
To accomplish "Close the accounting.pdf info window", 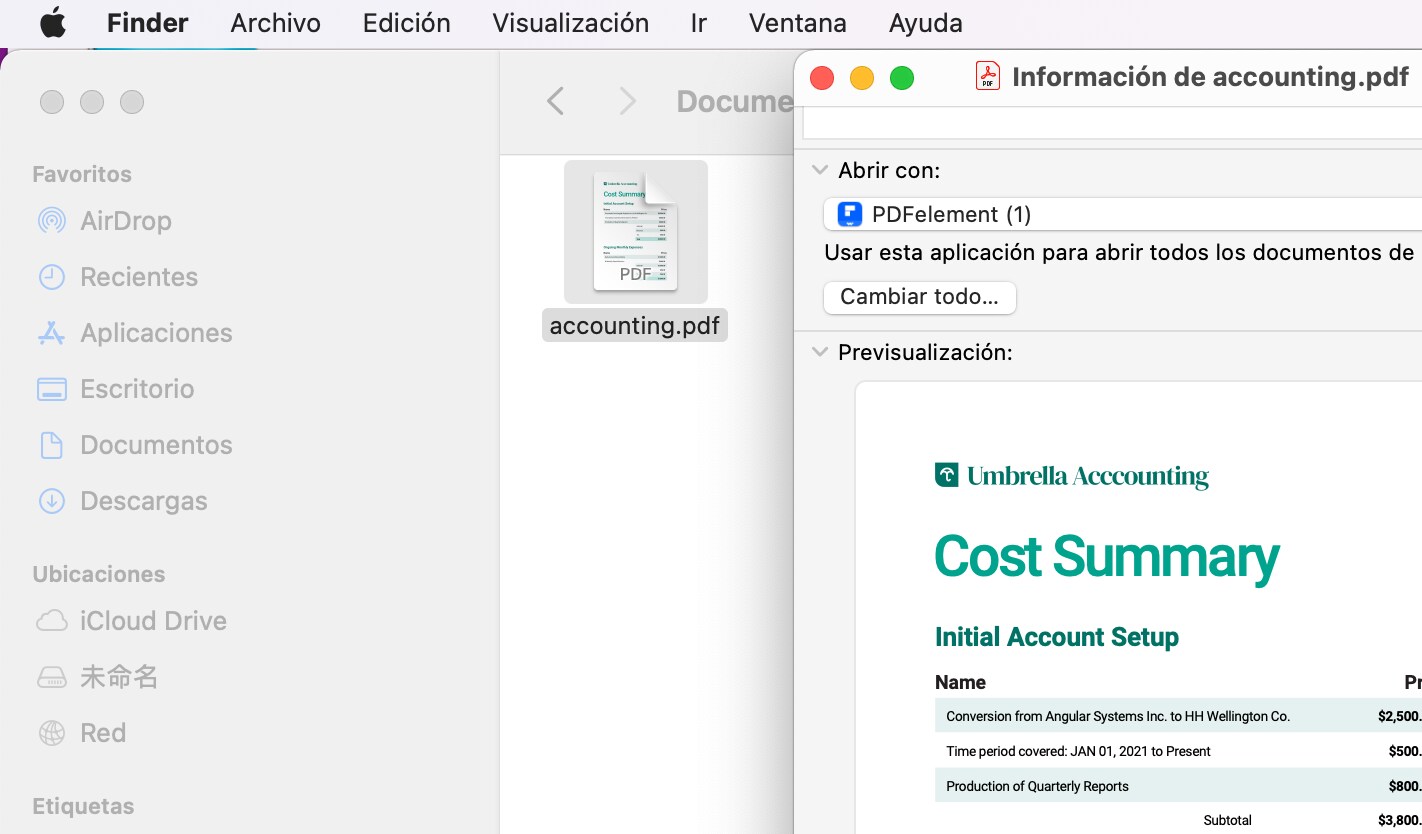I will click(822, 78).
